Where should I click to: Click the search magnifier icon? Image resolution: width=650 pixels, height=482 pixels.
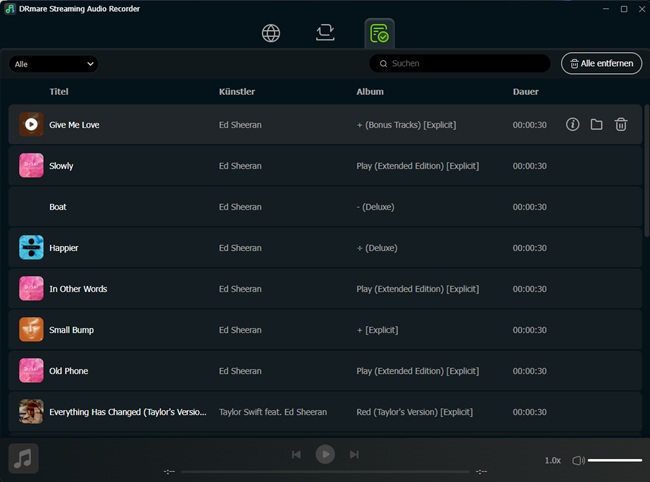click(383, 63)
